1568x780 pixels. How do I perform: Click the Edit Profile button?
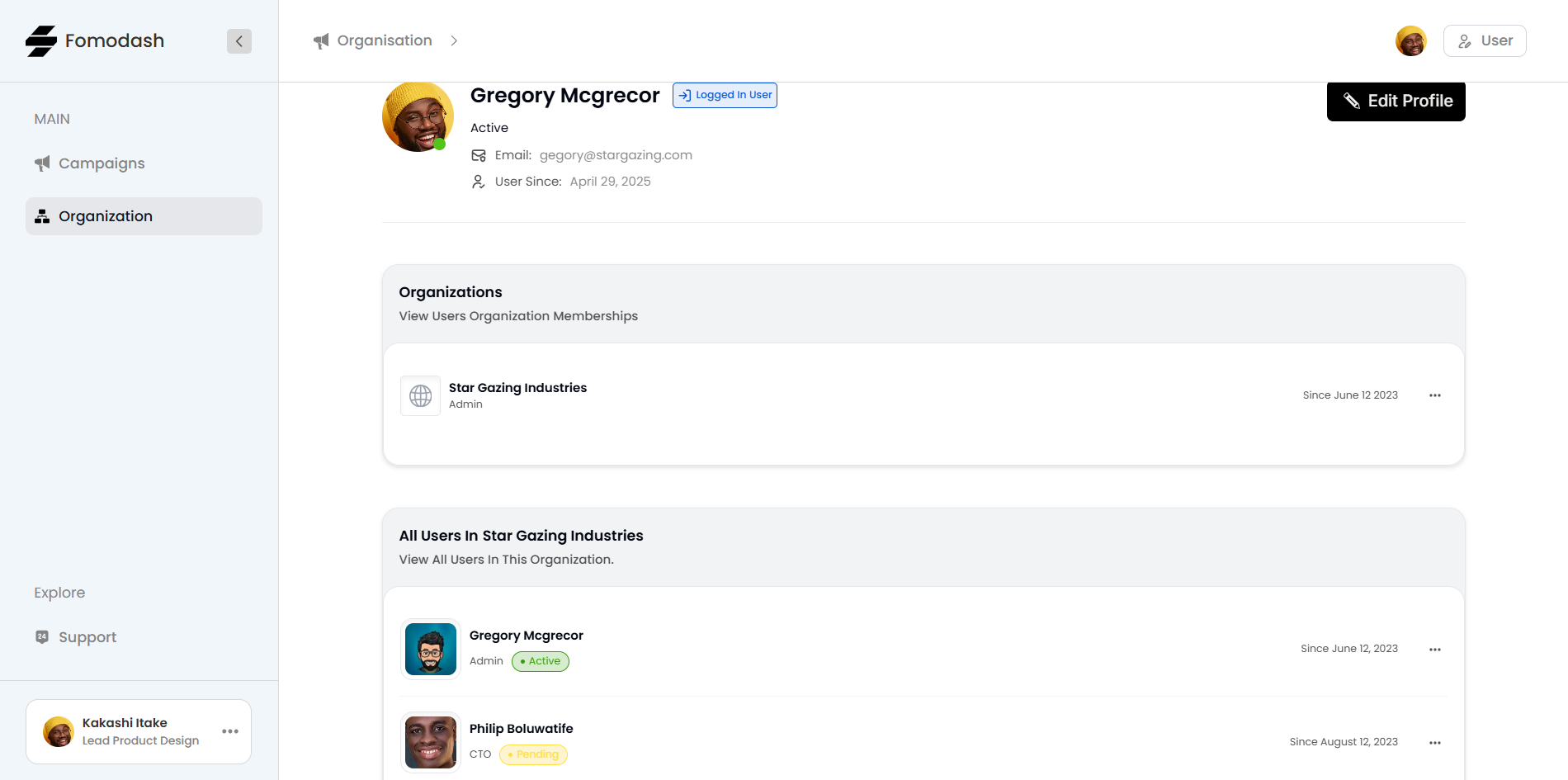pos(1396,102)
